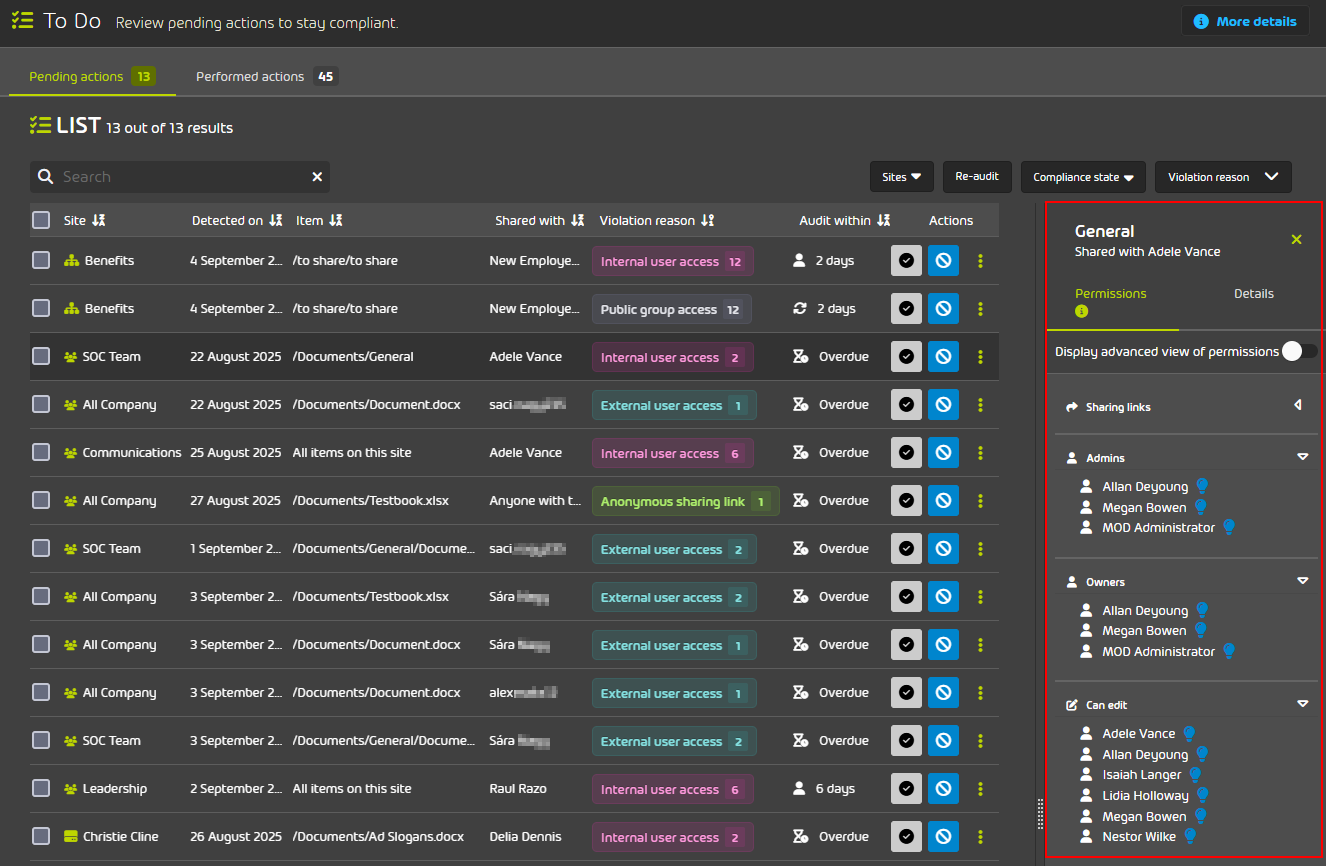
Task: Check the select-all checkbox in the table header
Action: (x=41, y=220)
